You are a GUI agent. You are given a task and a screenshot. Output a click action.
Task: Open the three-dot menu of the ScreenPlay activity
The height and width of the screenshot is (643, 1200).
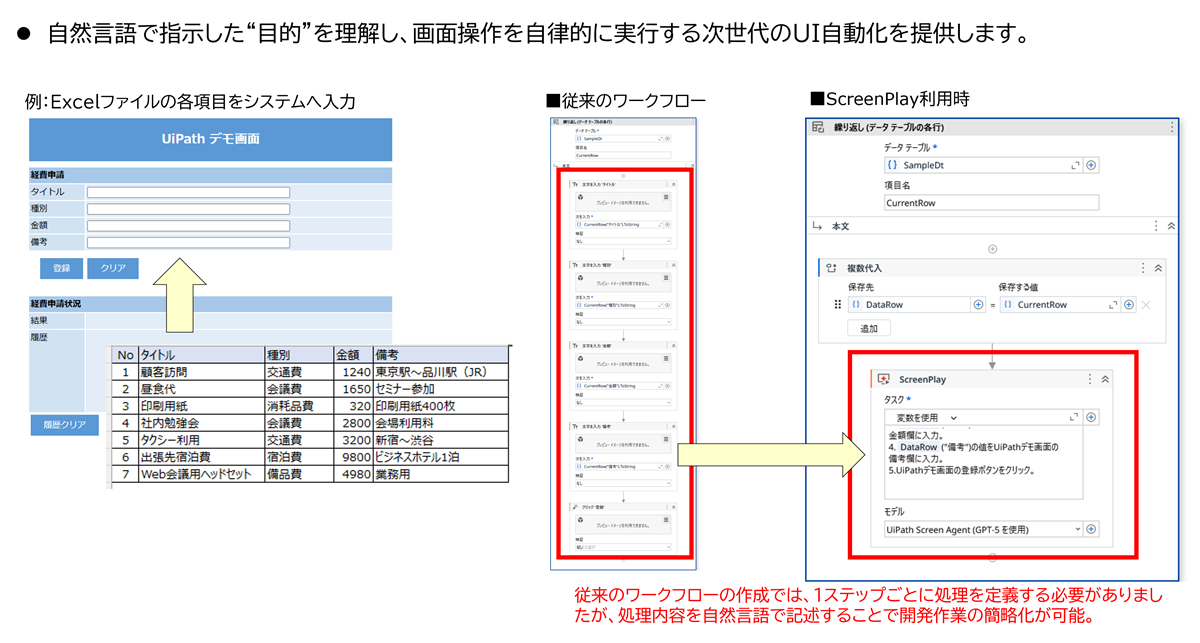pos(1090,379)
